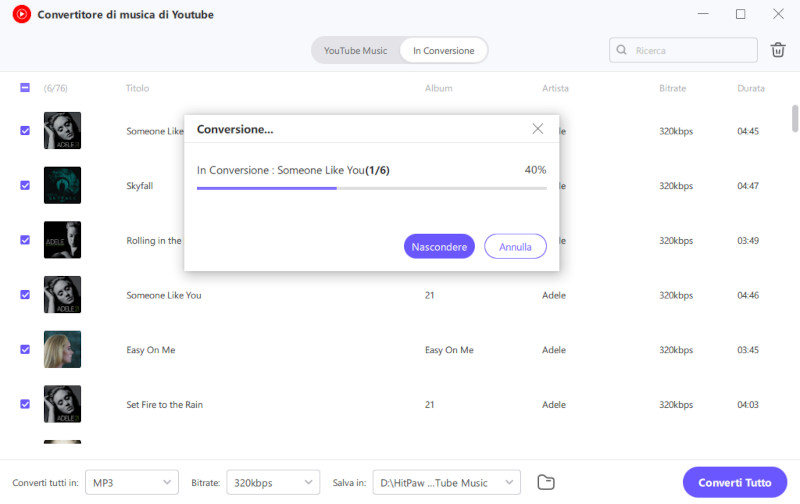Click the 03:49 duration value
This screenshot has width=800, height=504.
(747, 240)
